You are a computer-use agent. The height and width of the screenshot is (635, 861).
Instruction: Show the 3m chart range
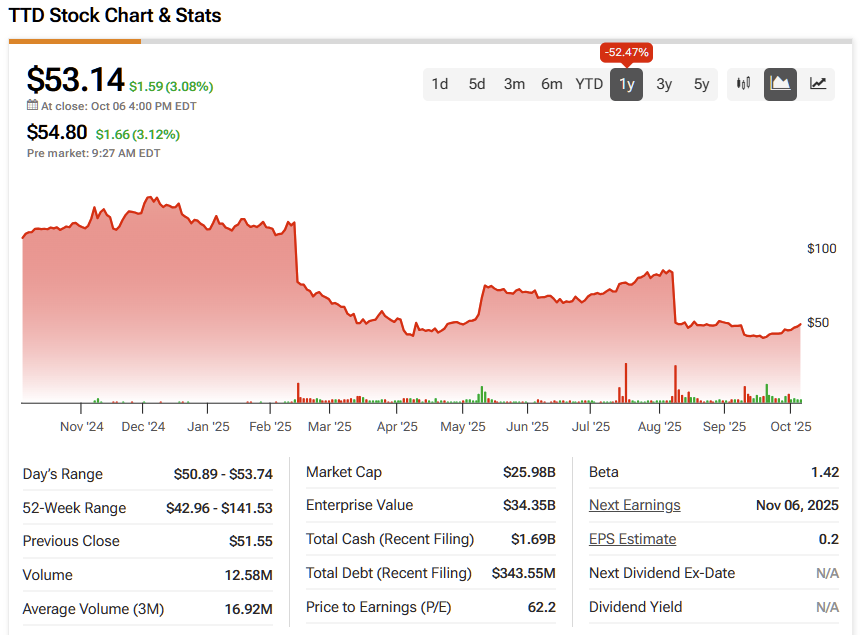514,84
